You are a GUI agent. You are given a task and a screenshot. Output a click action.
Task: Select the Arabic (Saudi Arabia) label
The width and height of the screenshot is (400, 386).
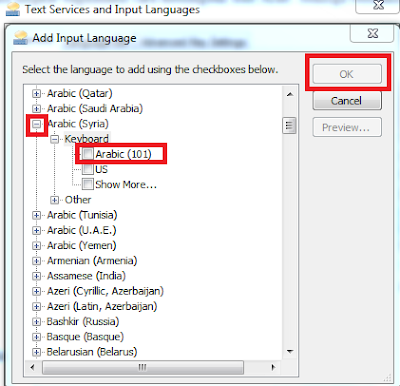click(x=95, y=109)
